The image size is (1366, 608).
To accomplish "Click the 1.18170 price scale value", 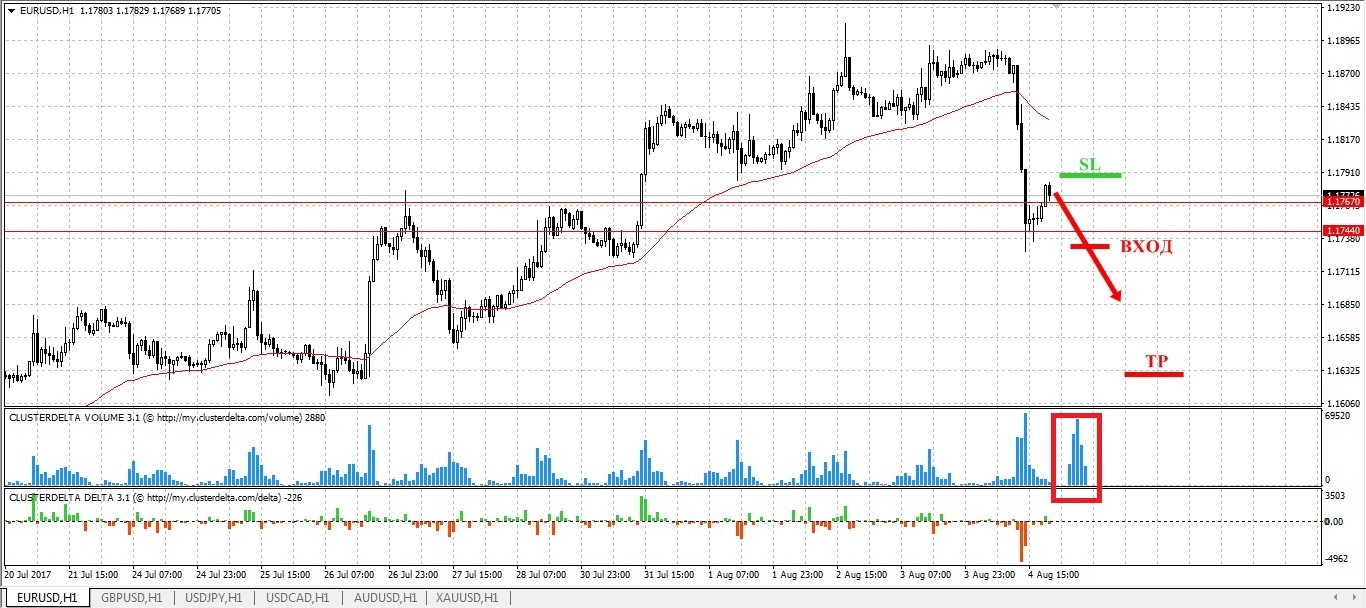I will click(1342, 140).
